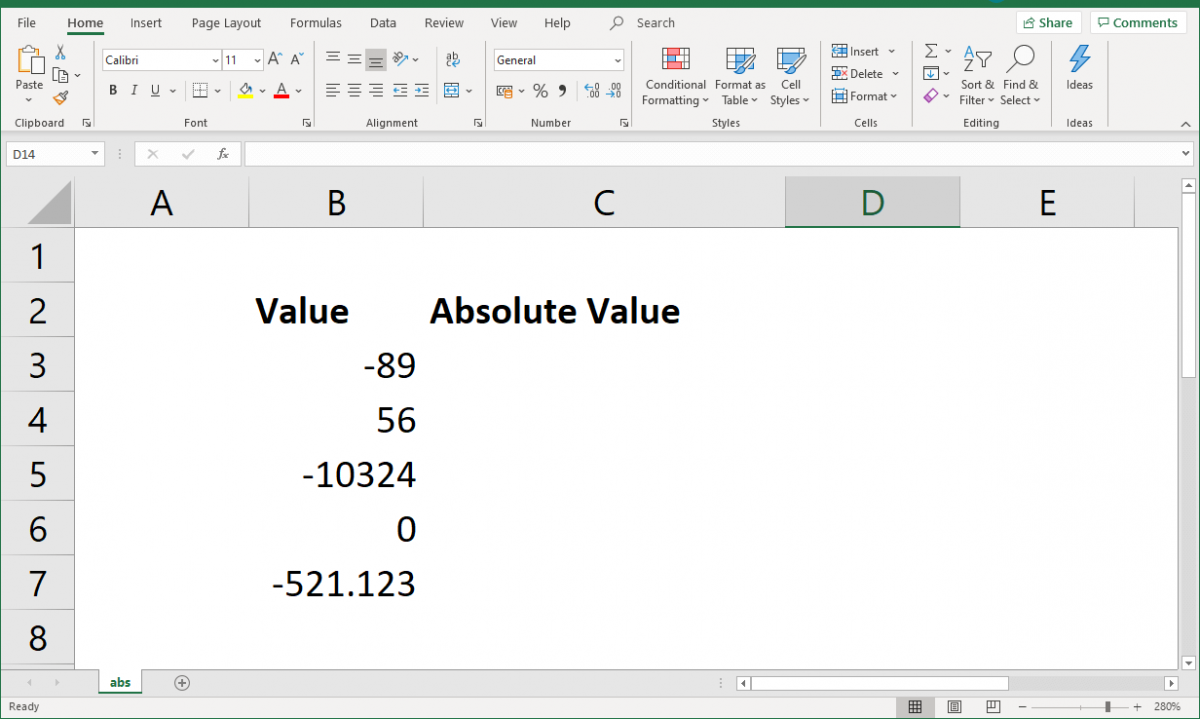Decrease font size with smaller A
Viewport: 1200px width, 719px height.
click(297, 60)
